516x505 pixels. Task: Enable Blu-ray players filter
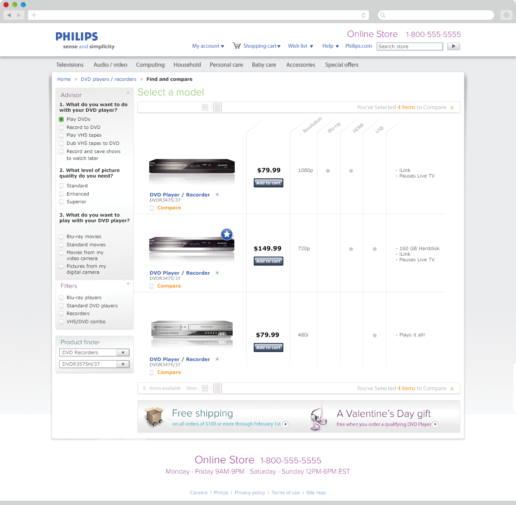61,297
